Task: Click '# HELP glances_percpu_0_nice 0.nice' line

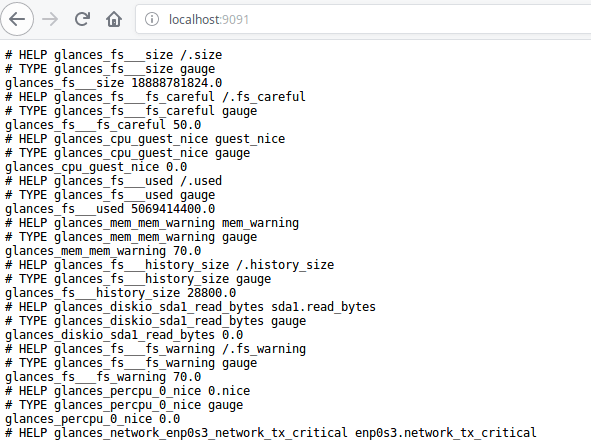Action: click(x=127, y=391)
